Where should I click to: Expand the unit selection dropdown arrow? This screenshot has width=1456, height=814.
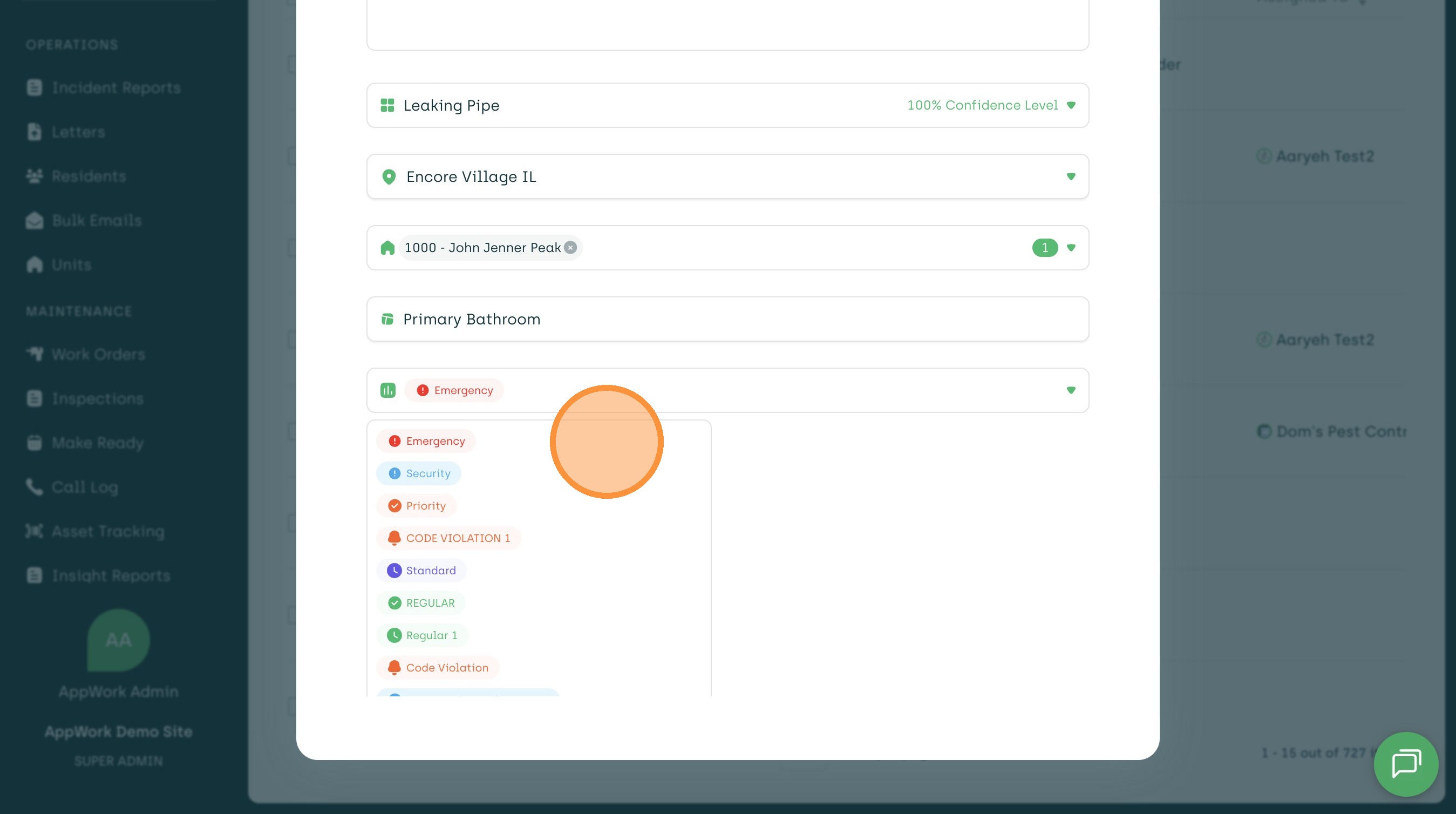pos(1071,248)
